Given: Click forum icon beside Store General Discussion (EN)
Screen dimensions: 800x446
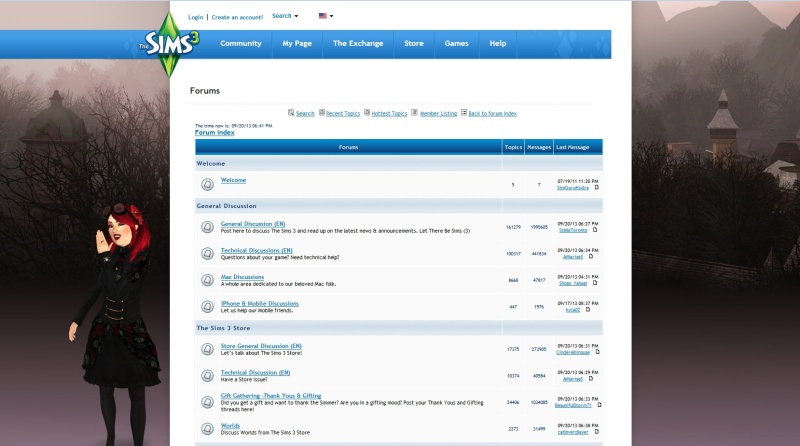Looking at the screenshot, I should point(207,349).
